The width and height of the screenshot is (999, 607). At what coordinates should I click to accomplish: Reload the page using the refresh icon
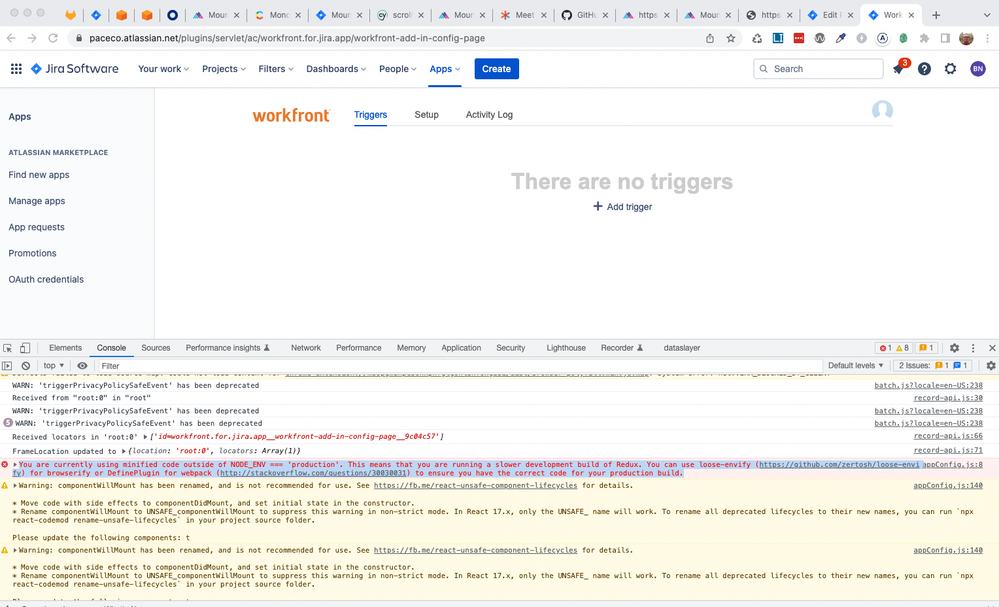[x=53, y=38]
